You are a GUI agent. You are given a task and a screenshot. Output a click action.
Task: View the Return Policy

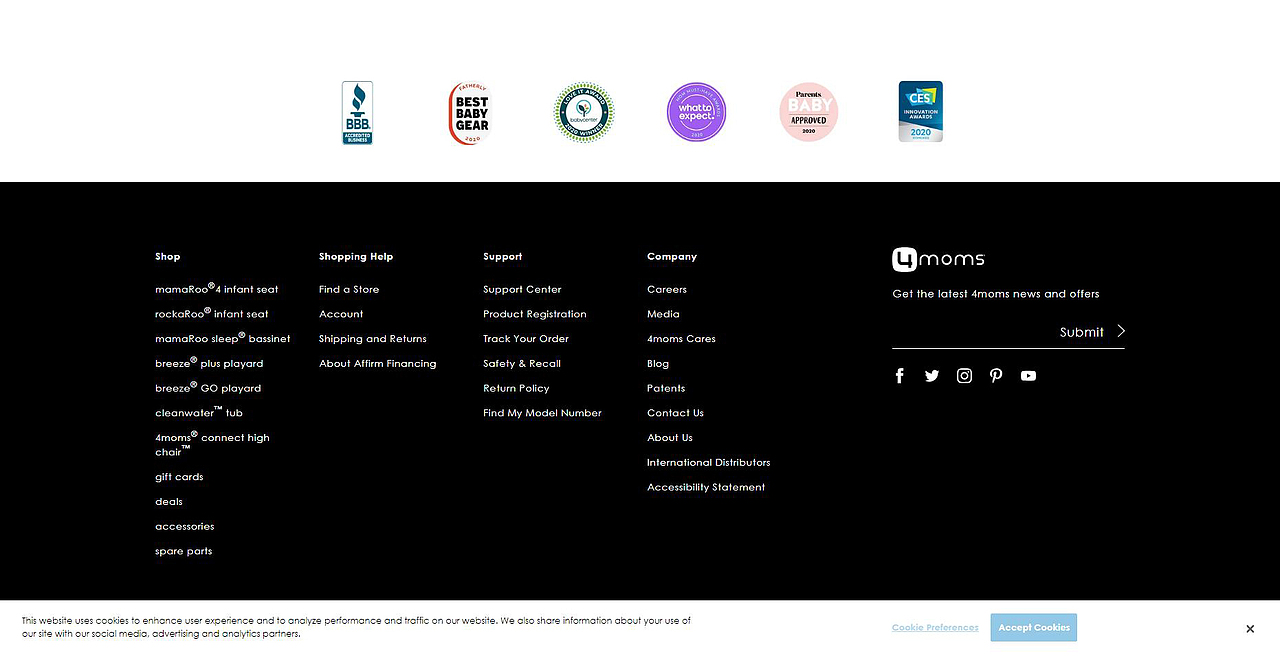coord(516,388)
